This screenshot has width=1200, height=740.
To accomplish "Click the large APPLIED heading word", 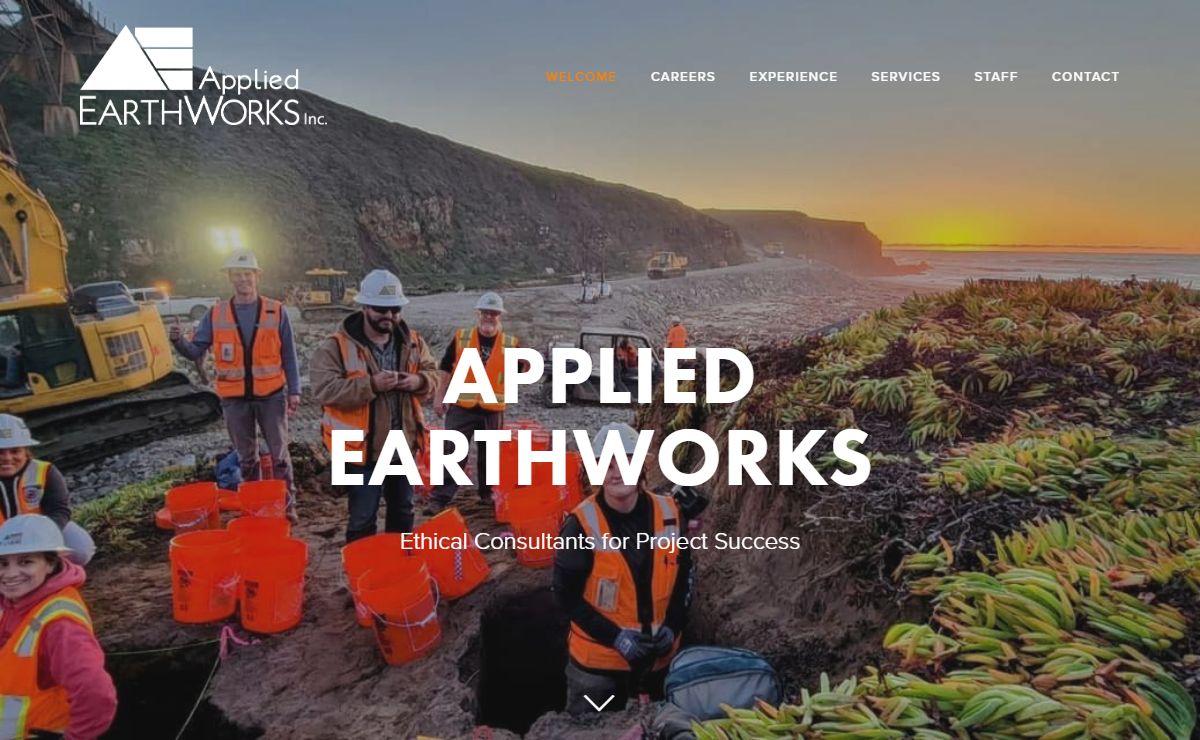I will tap(599, 376).
